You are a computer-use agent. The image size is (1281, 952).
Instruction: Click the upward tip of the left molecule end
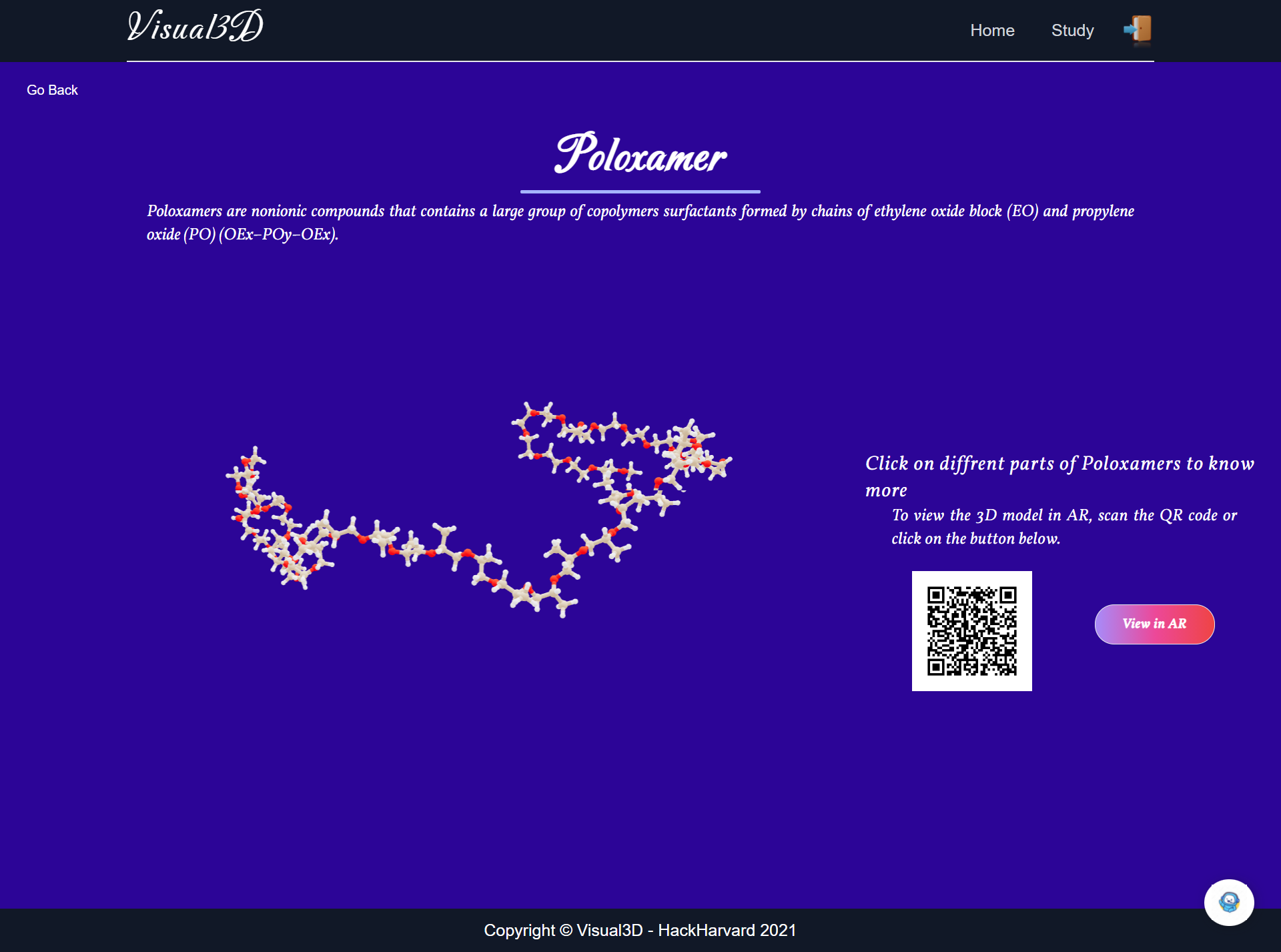[x=254, y=456]
